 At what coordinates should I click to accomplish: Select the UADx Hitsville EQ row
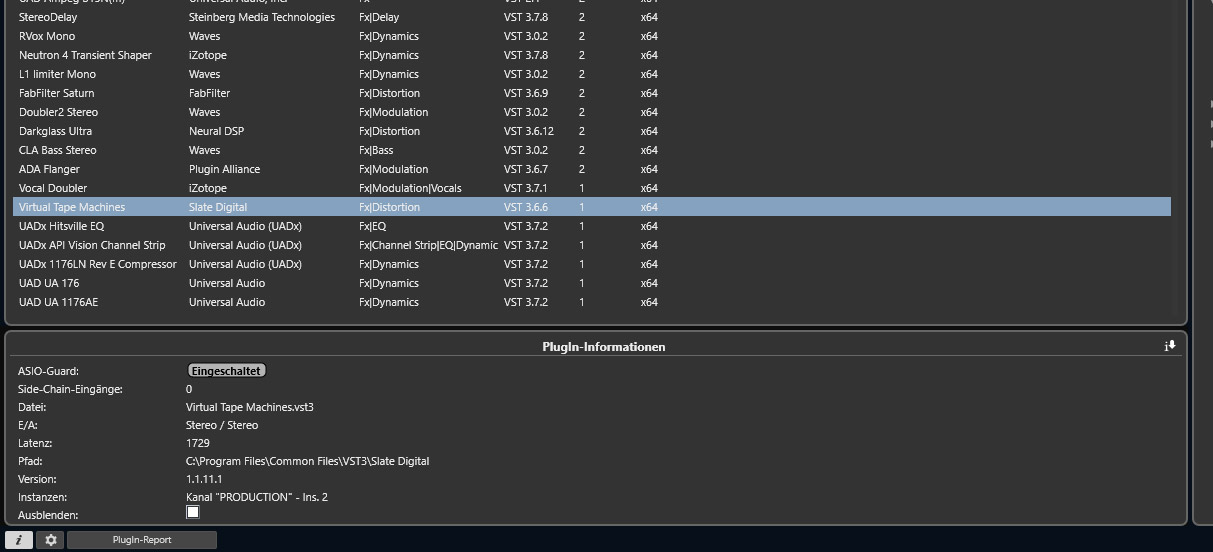(x=592, y=226)
